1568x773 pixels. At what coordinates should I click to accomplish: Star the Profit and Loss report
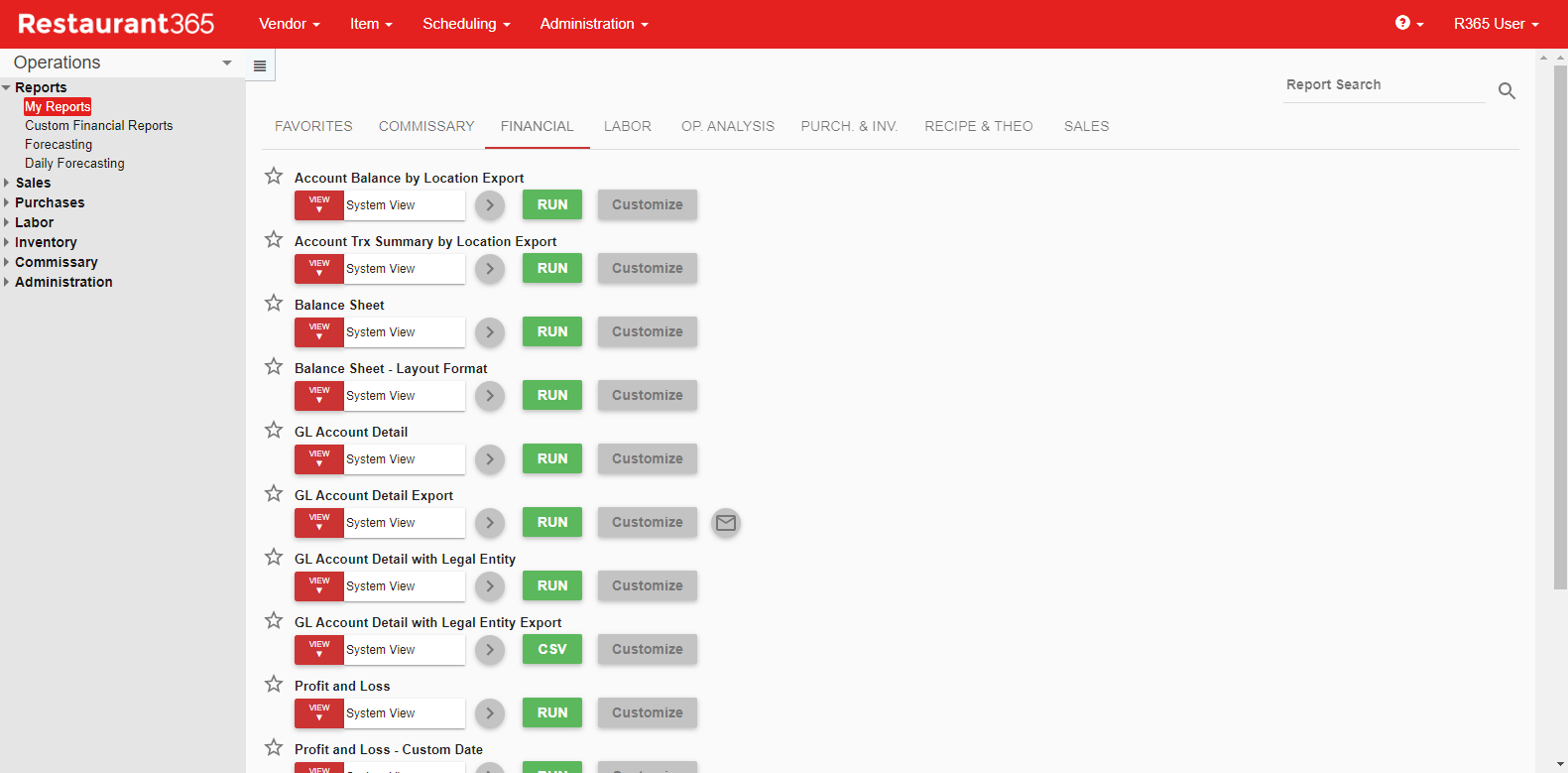click(274, 684)
